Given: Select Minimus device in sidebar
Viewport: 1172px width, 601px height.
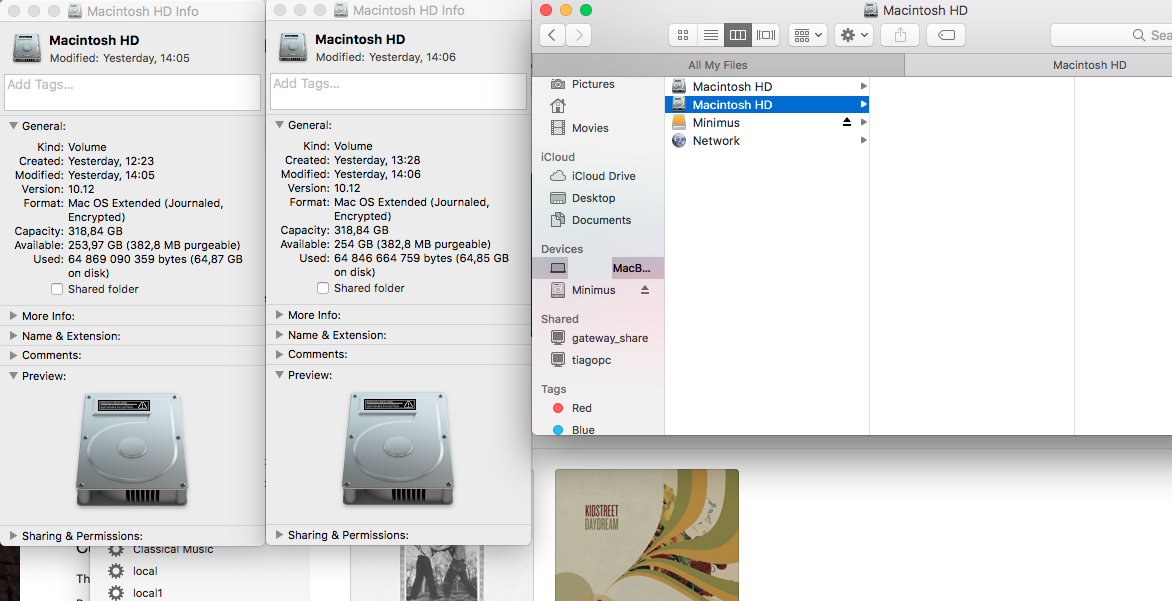Looking at the screenshot, I should (x=593, y=290).
